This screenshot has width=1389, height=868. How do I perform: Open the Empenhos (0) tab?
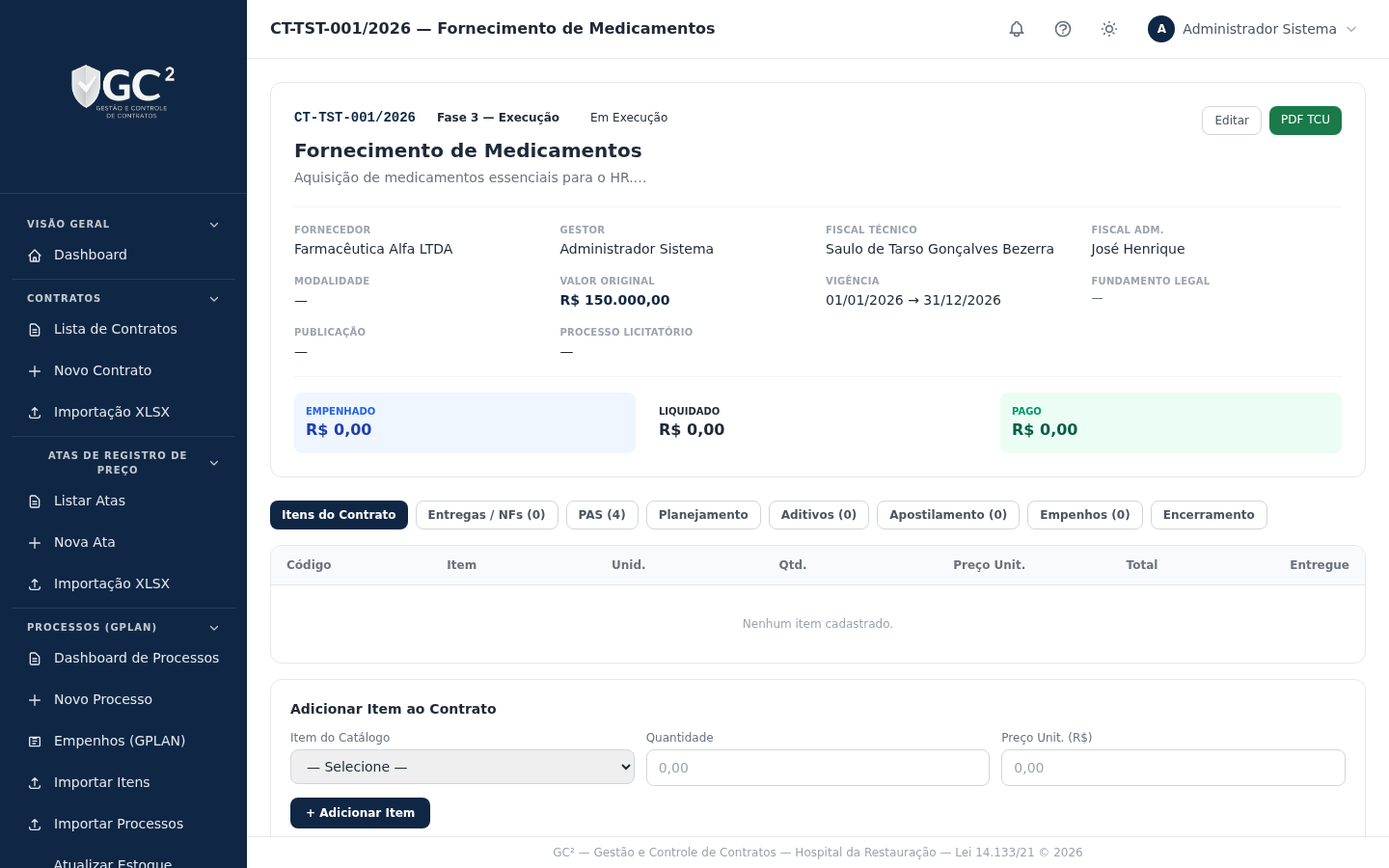click(x=1085, y=515)
